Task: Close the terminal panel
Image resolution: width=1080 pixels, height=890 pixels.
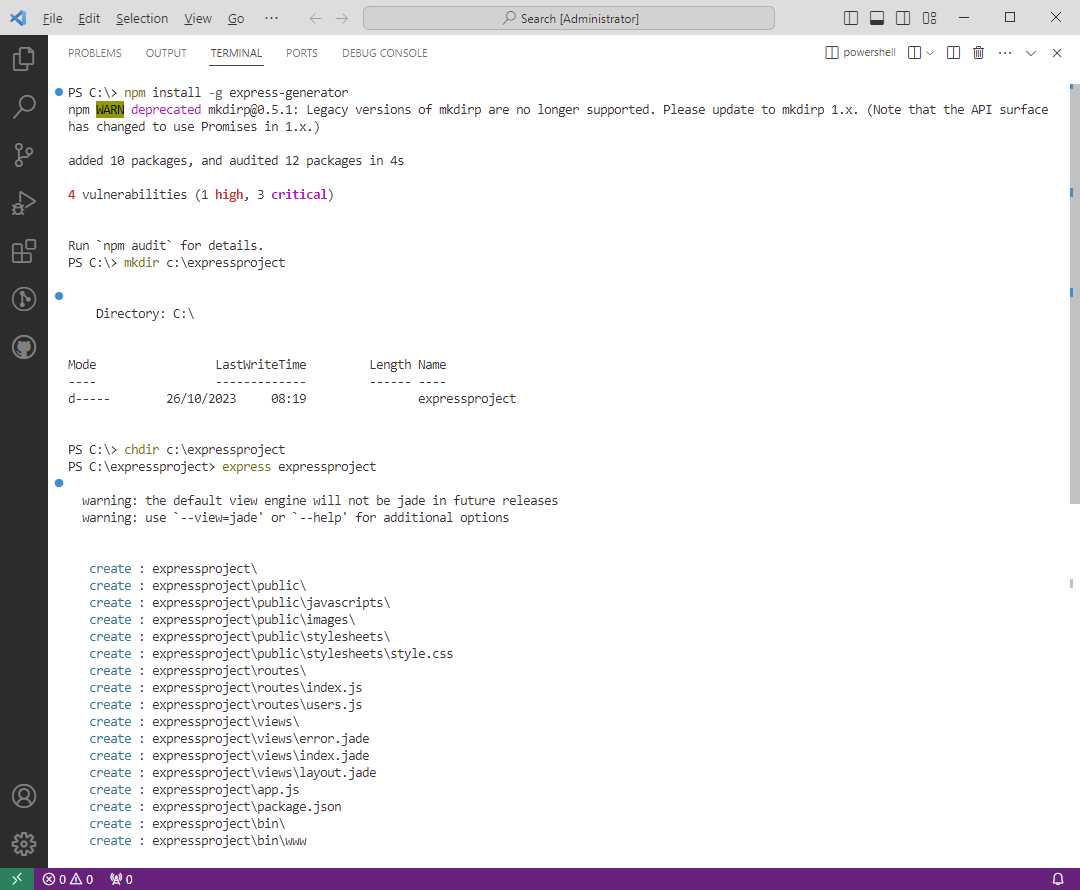Action: 1057,53
